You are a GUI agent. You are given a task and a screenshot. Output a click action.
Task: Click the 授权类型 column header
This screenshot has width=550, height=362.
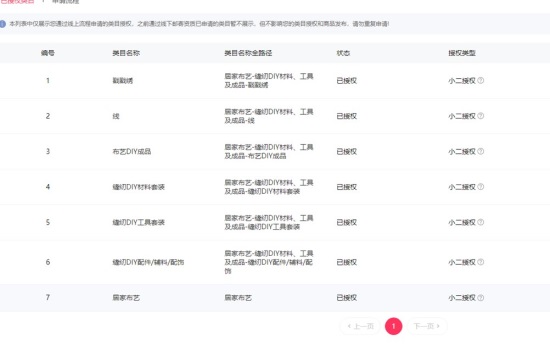[x=462, y=53]
